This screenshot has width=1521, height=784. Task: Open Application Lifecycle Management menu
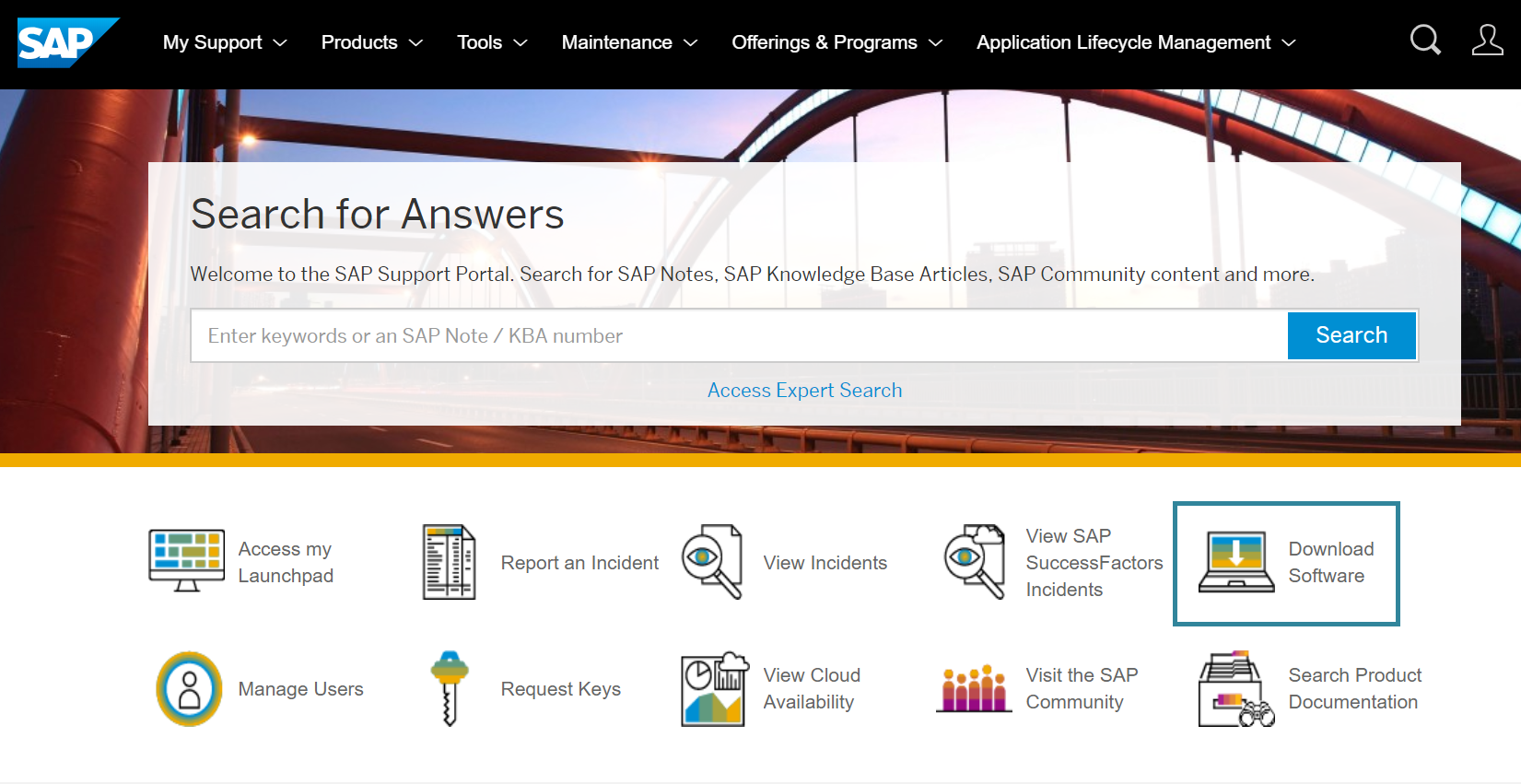click(1137, 42)
